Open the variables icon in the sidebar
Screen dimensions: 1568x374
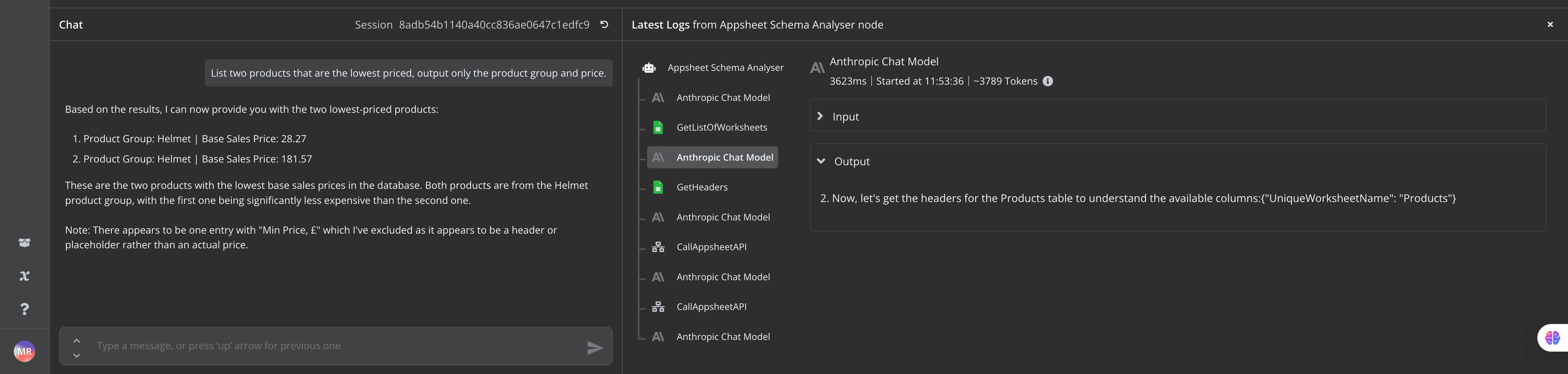pyautogui.click(x=24, y=276)
